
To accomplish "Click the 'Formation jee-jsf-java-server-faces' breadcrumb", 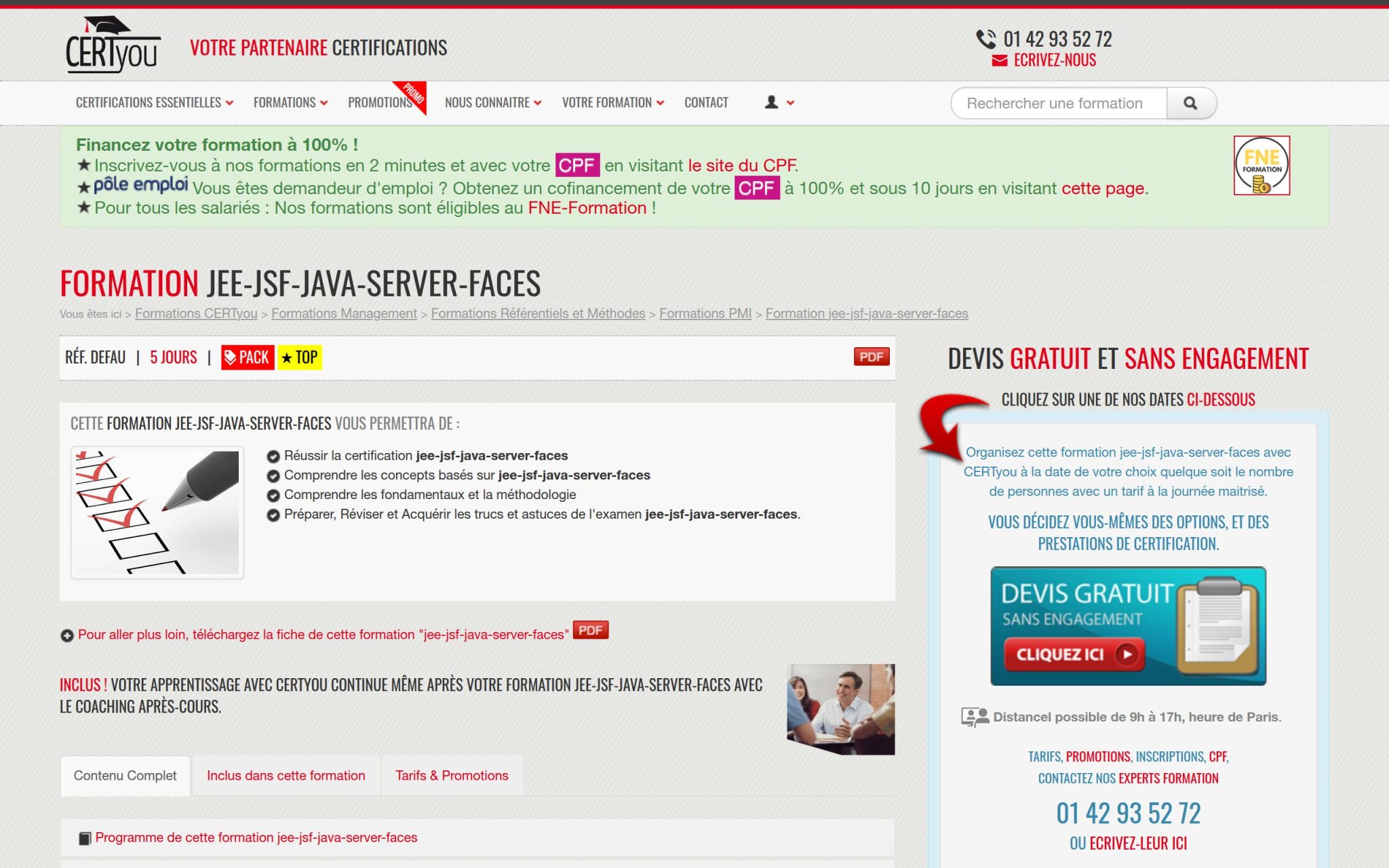I will (x=867, y=313).
